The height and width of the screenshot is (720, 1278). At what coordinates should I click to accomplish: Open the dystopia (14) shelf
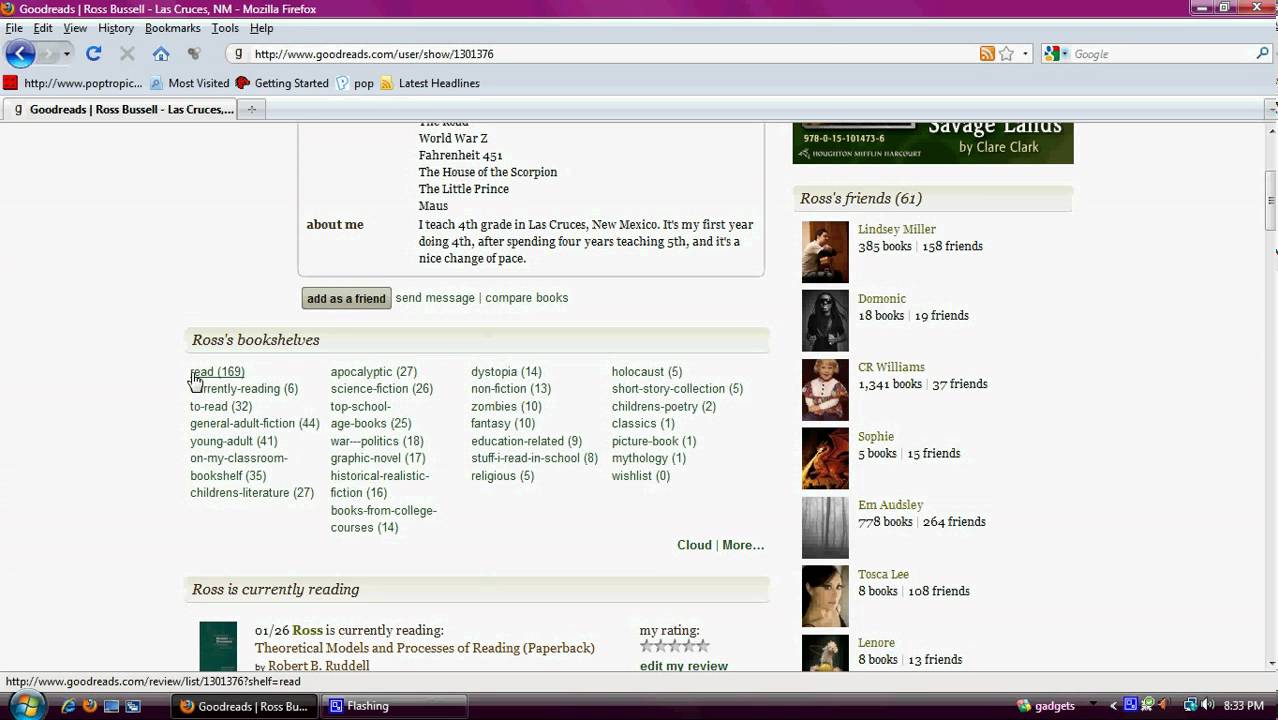coord(506,372)
